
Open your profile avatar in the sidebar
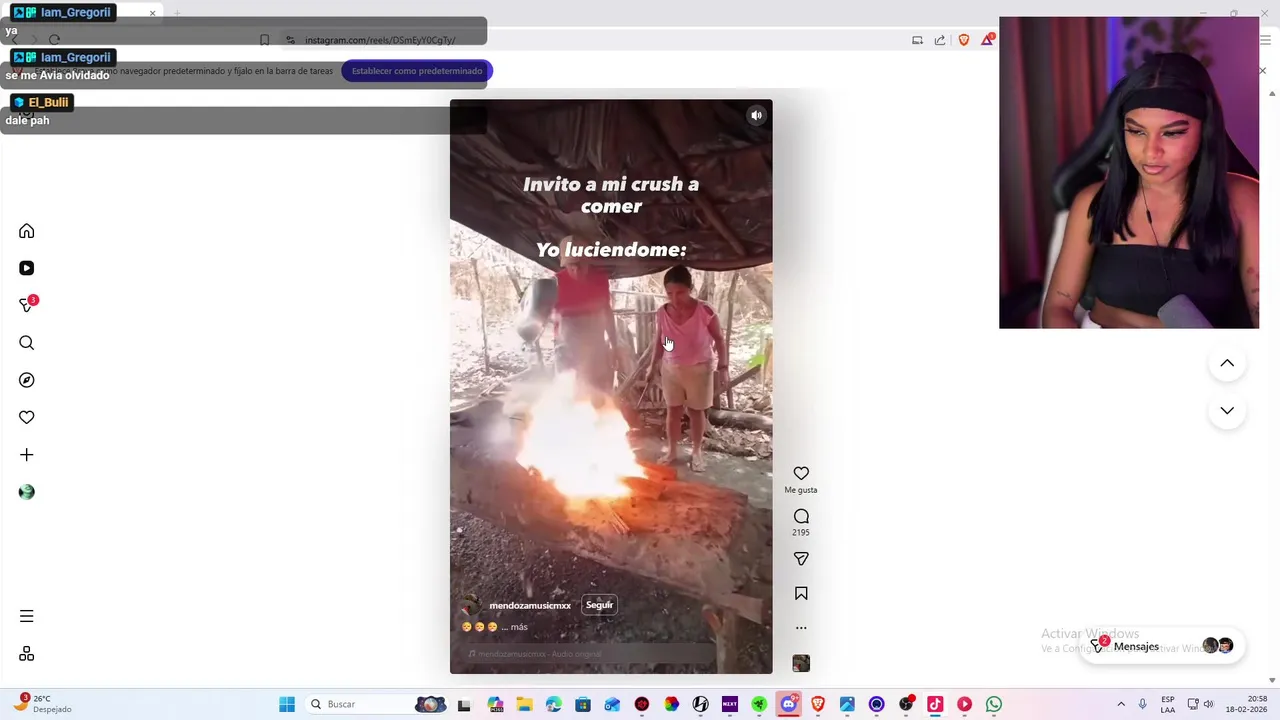pos(27,492)
